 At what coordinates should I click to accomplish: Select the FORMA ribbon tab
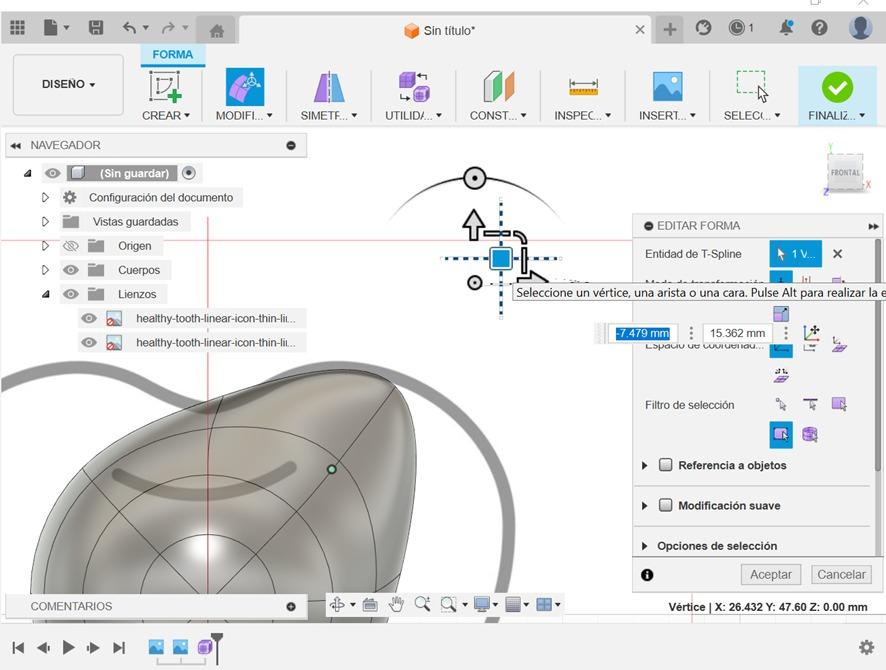point(173,55)
